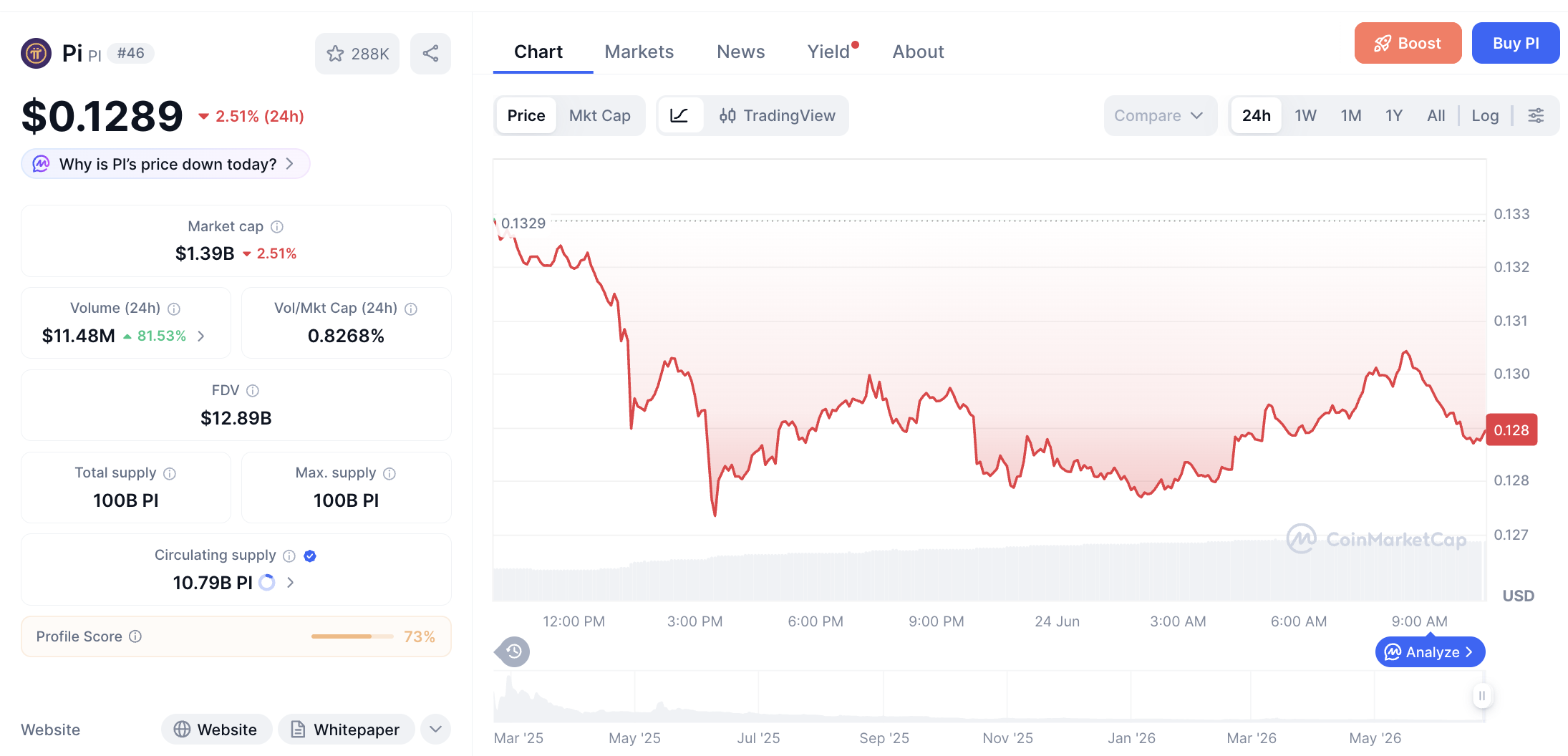Click the Profile Score info icon
The width and height of the screenshot is (1568, 756).
click(135, 636)
